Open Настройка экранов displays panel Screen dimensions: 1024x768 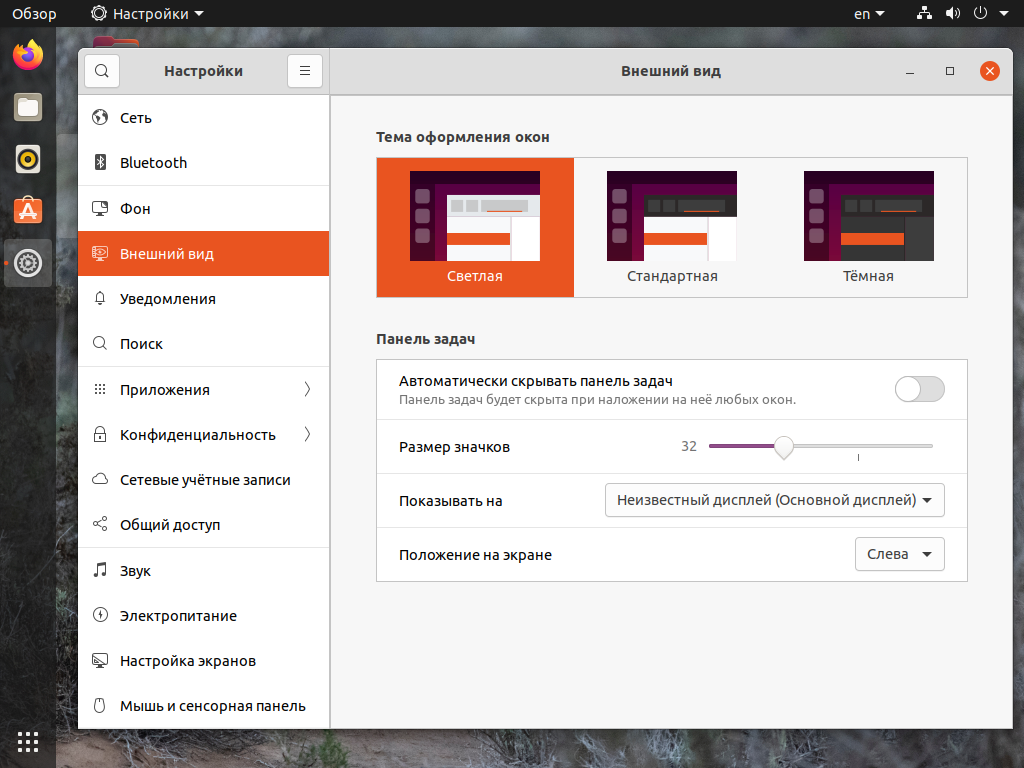pyautogui.click(x=203, y=660)
